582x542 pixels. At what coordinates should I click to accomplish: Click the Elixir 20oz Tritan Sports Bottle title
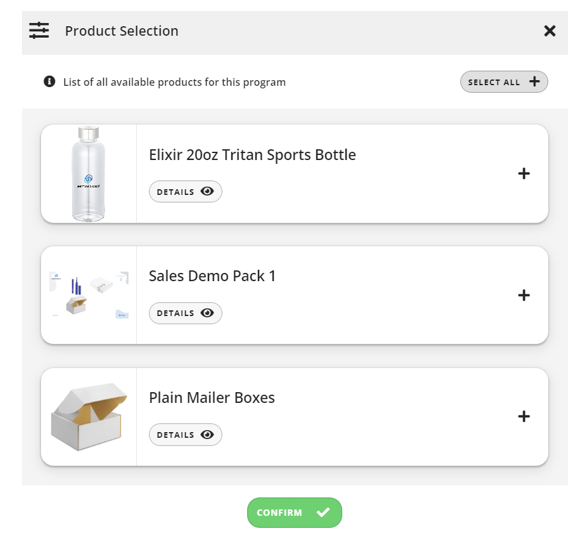click(252, 155)
